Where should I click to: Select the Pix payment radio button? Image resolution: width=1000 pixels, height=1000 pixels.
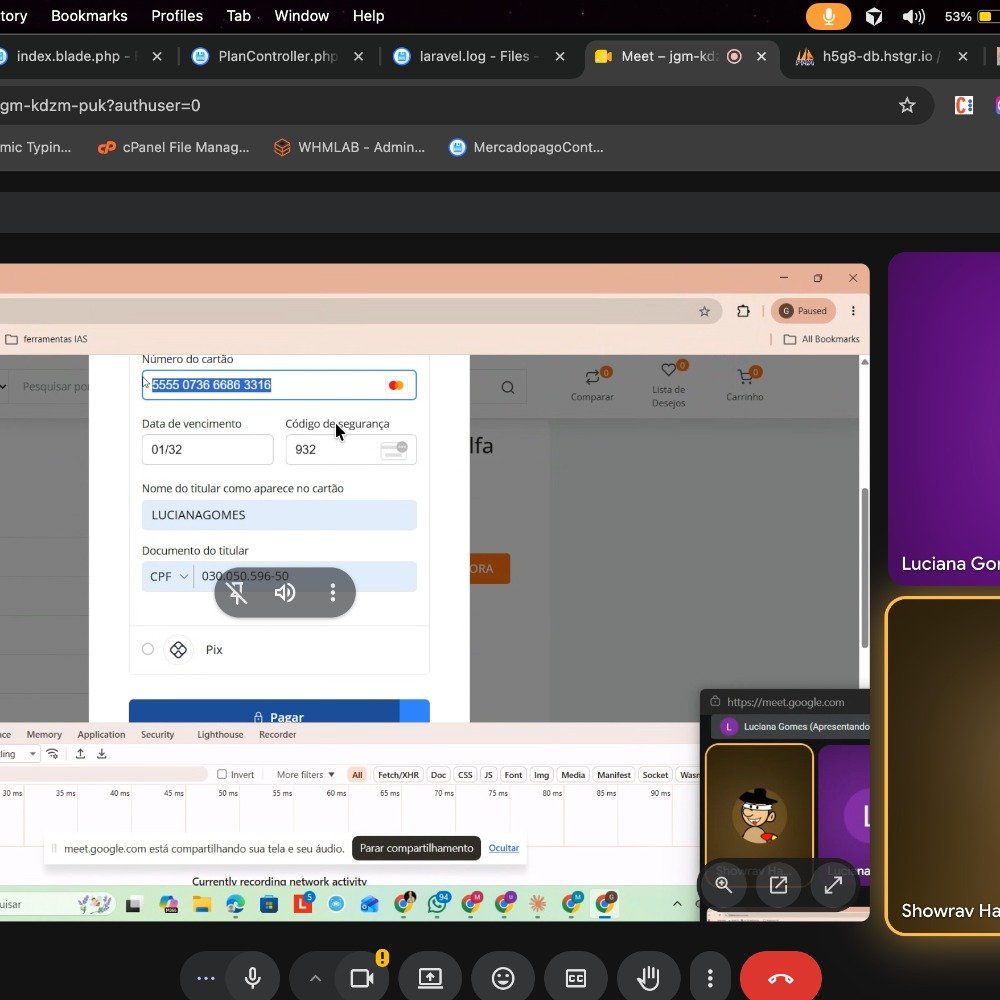point(148,649)
